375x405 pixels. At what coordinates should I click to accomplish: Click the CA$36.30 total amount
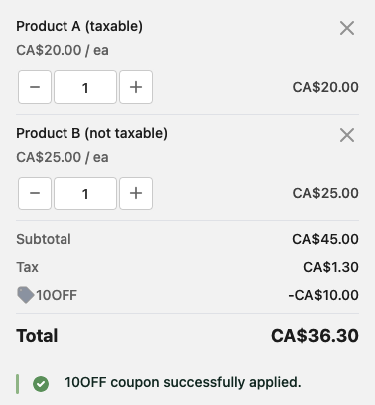(315, 336)
